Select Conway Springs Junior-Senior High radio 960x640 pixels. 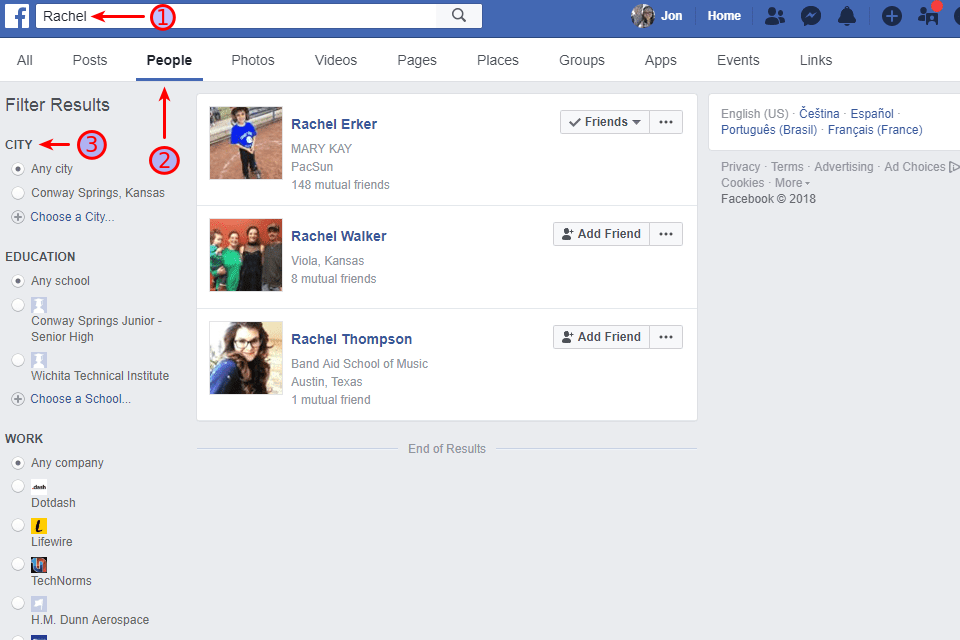[x=18, y=305]
